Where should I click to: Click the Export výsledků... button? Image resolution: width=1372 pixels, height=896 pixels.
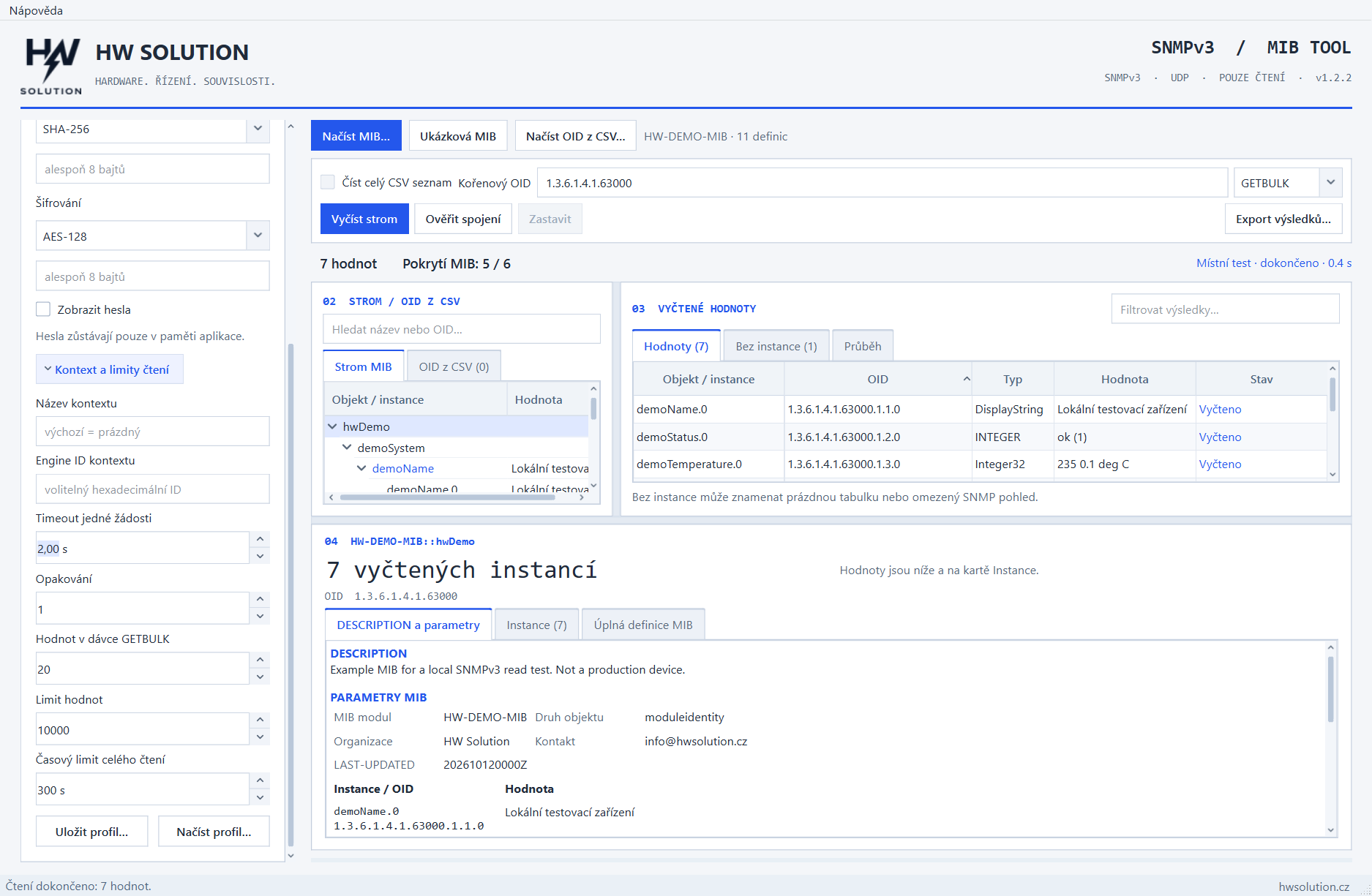click(1283, 219)
